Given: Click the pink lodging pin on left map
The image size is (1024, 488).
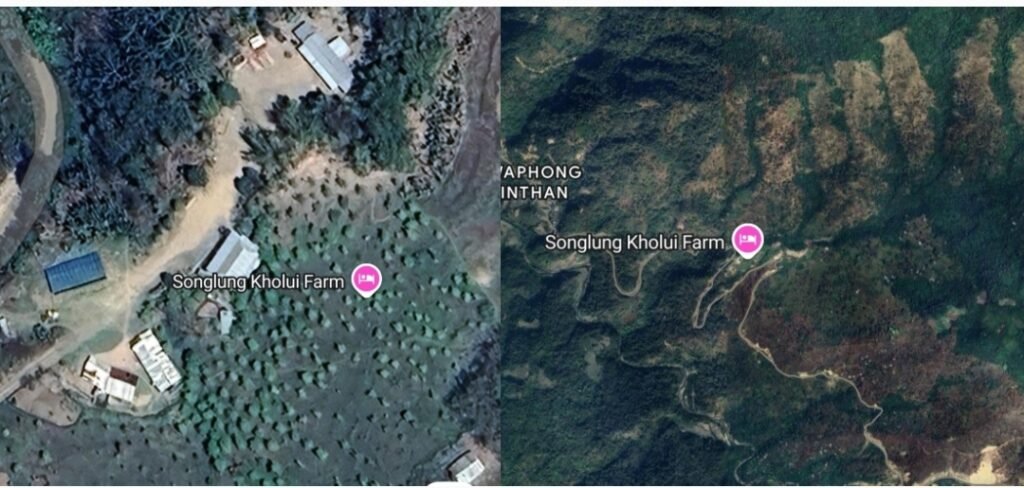Looking at the screenshot, I should pos(366,281).
